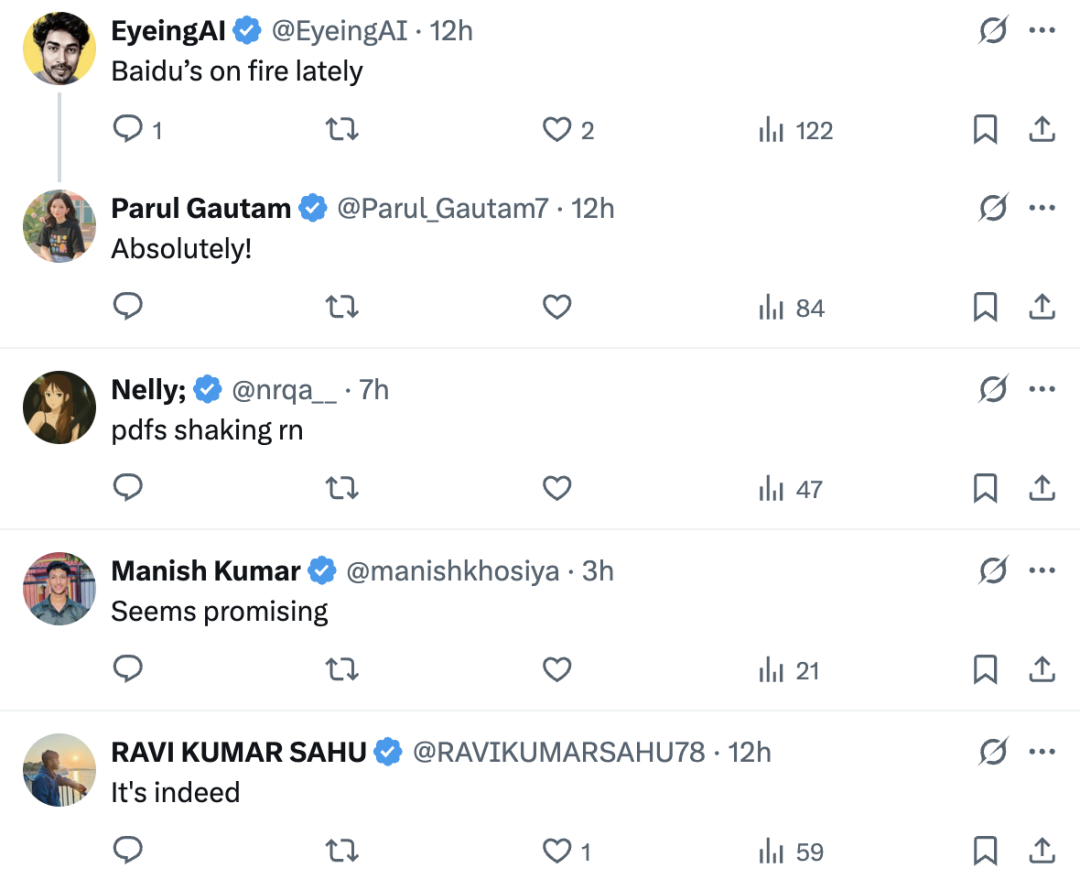
Task: Bookmark RAVI KUMAR SAHU's tweet
Action: pos(985,850)
